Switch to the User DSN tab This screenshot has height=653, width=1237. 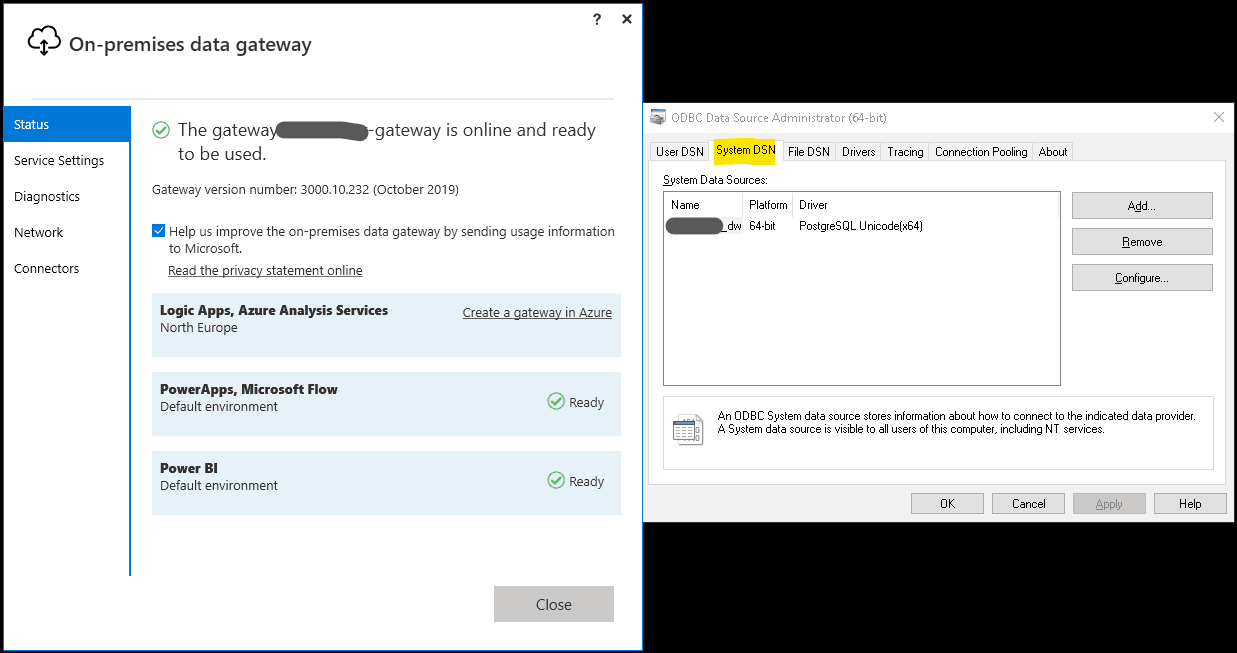[679, 151]
